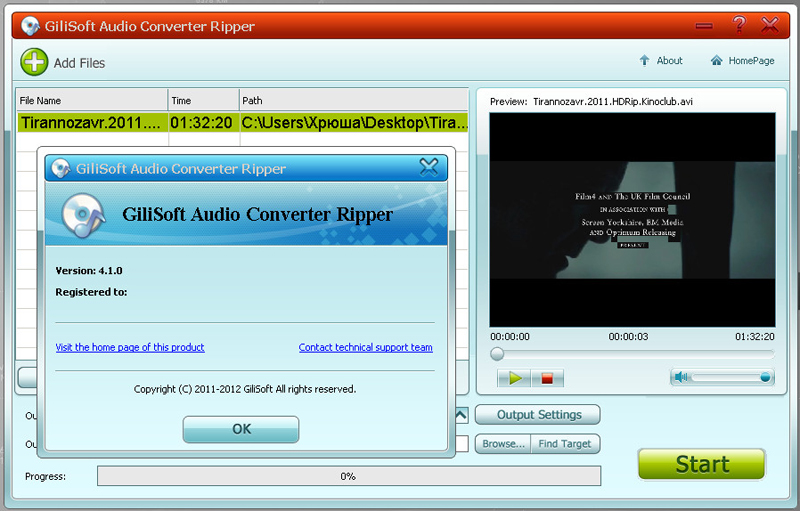Screen dimensions: 800x511
Task: Click the Registered to: label
Action: (x=91, y=292)
